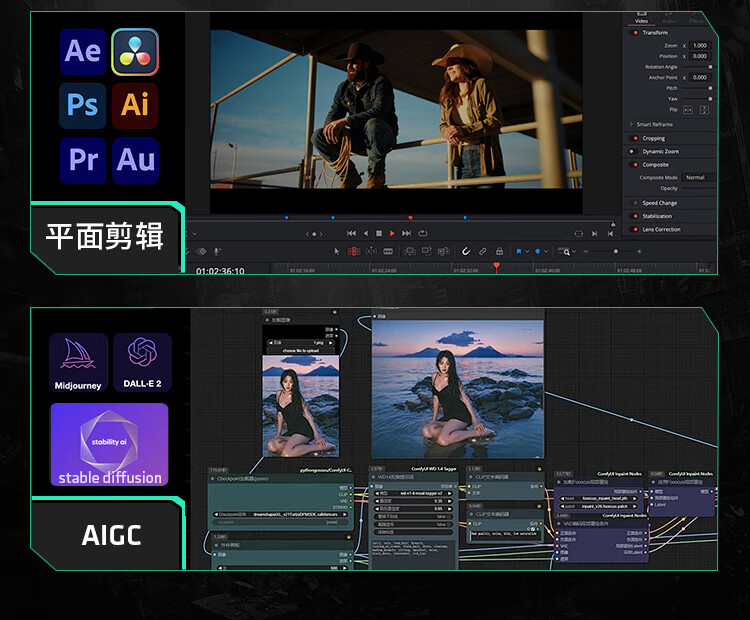Open the DaVinci Resolve icon
The image size is (750, 620).
[x=135, y=52]
